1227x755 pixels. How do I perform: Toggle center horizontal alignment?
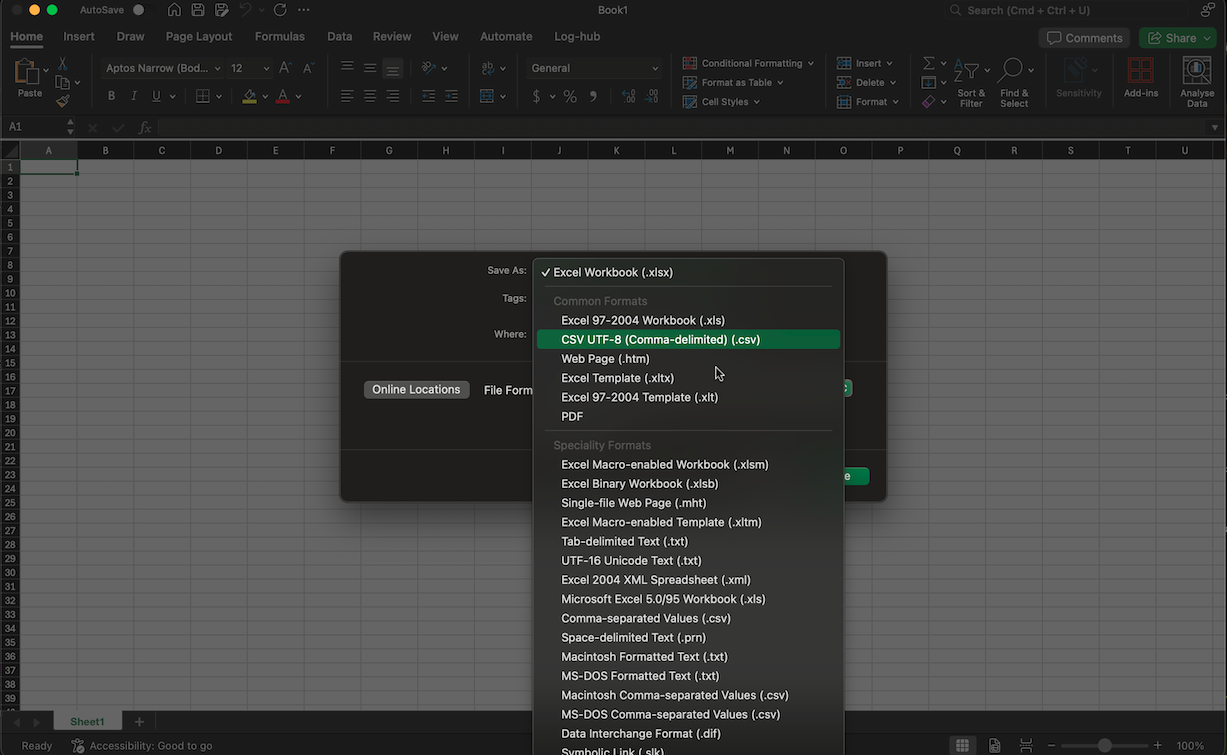370,96
